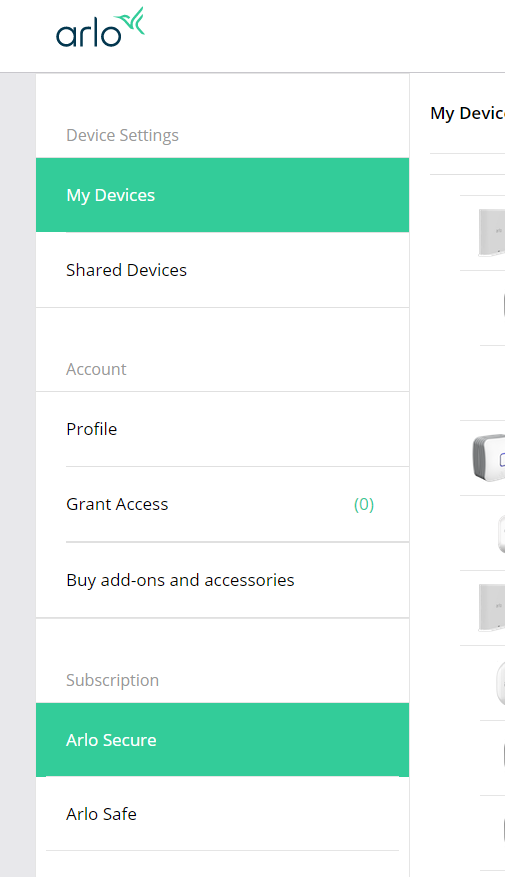Click the arlo wordmark text in header

88,34
